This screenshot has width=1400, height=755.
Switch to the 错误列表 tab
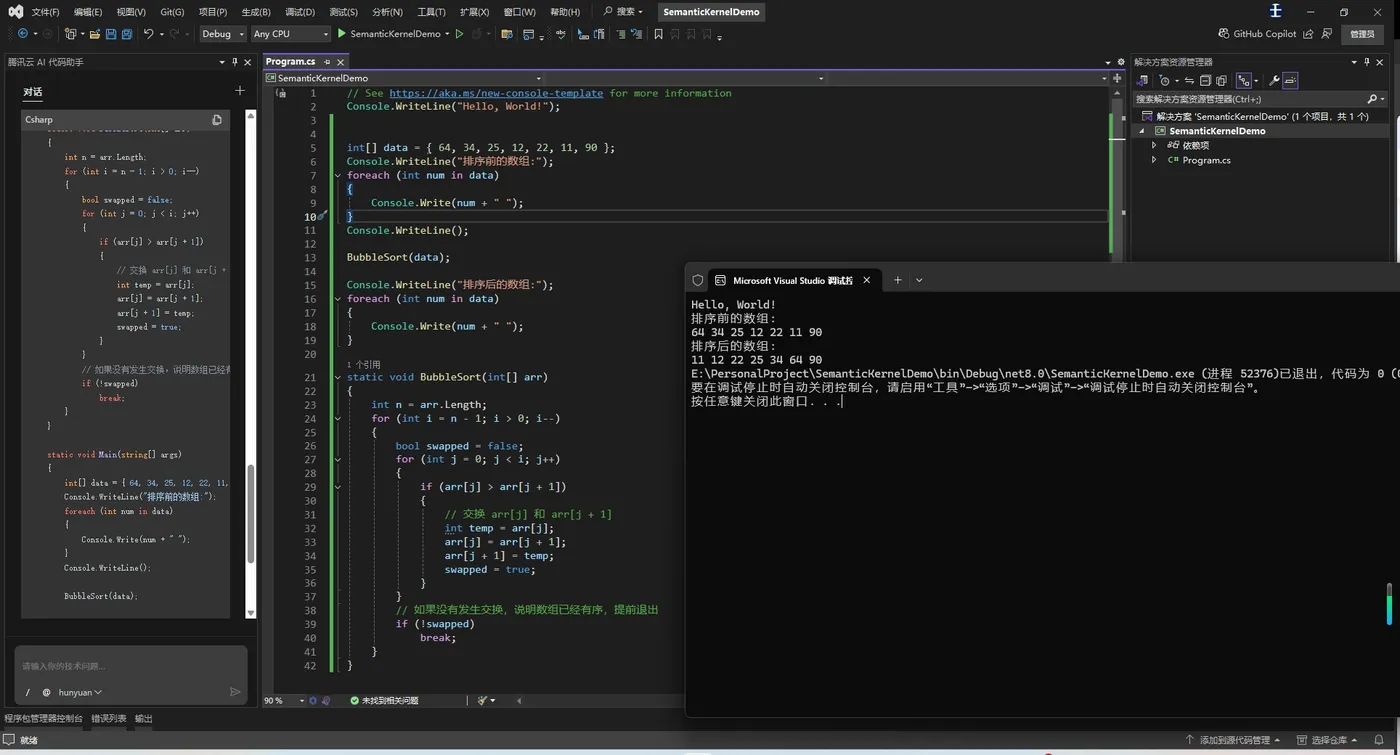coord(109,718)
